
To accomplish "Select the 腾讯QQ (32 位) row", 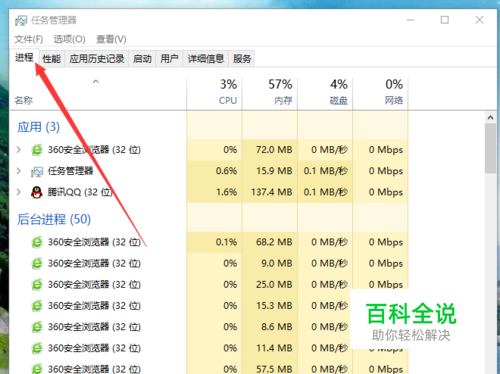I will coord(208,192).
